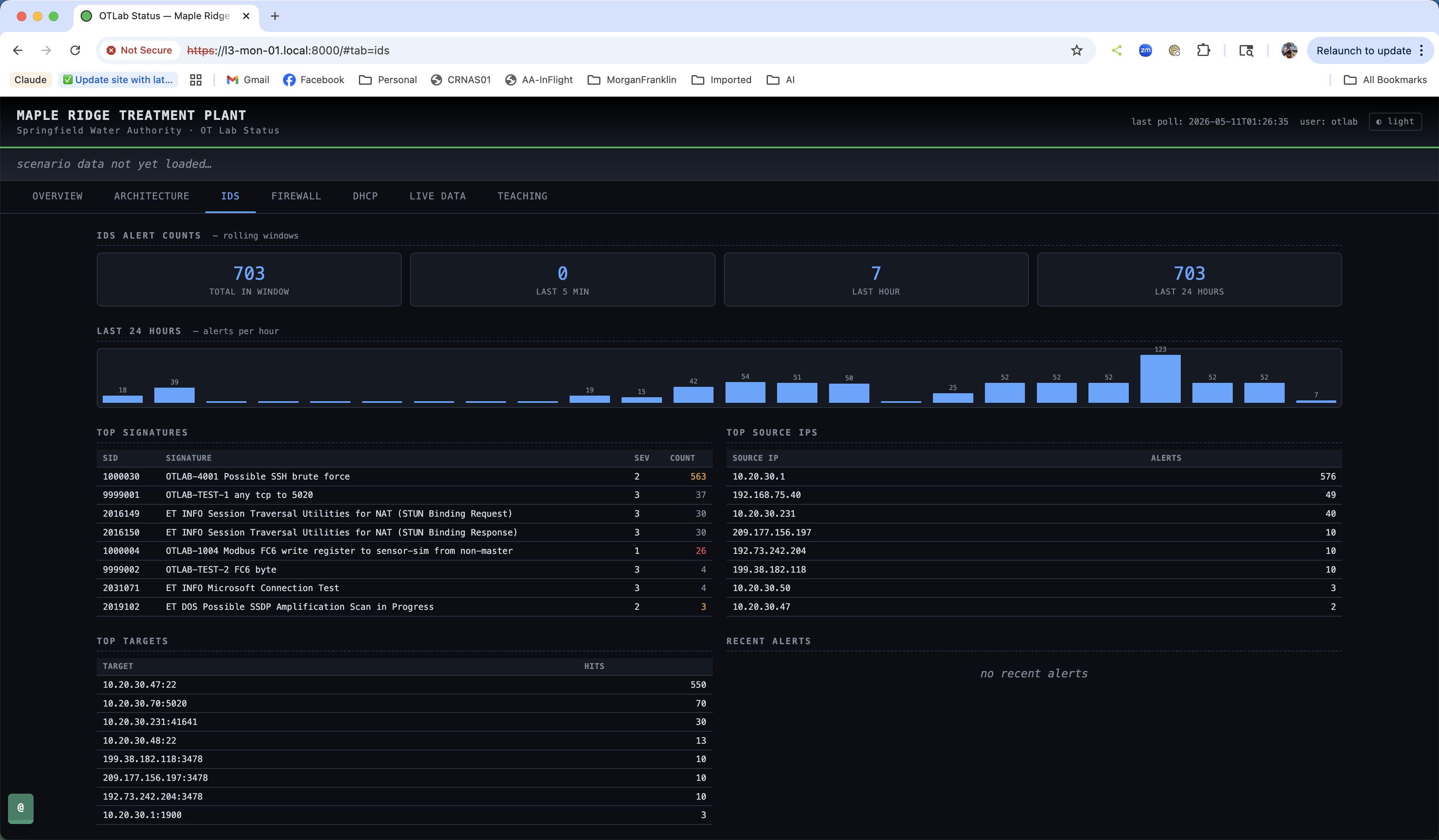
Task: Expand All Bookmarks folder
Action: click(x=1385, y=80)
